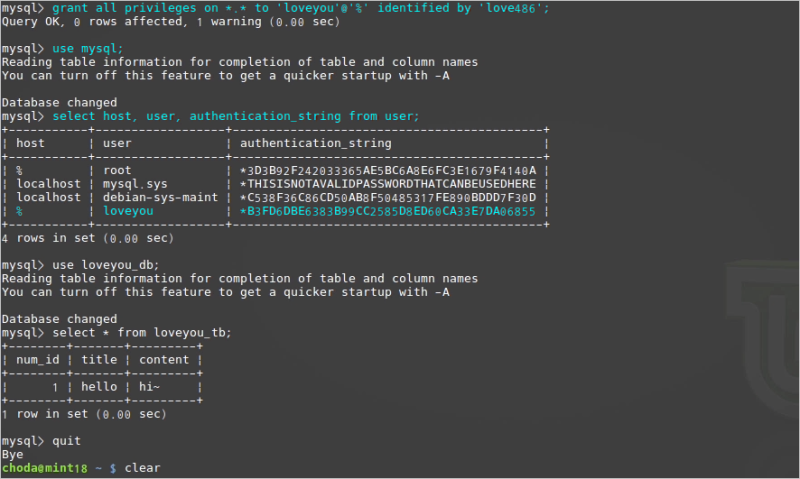Click the 'root' user table cell
This screenshot has height=479, width=800.
(117, 170)
